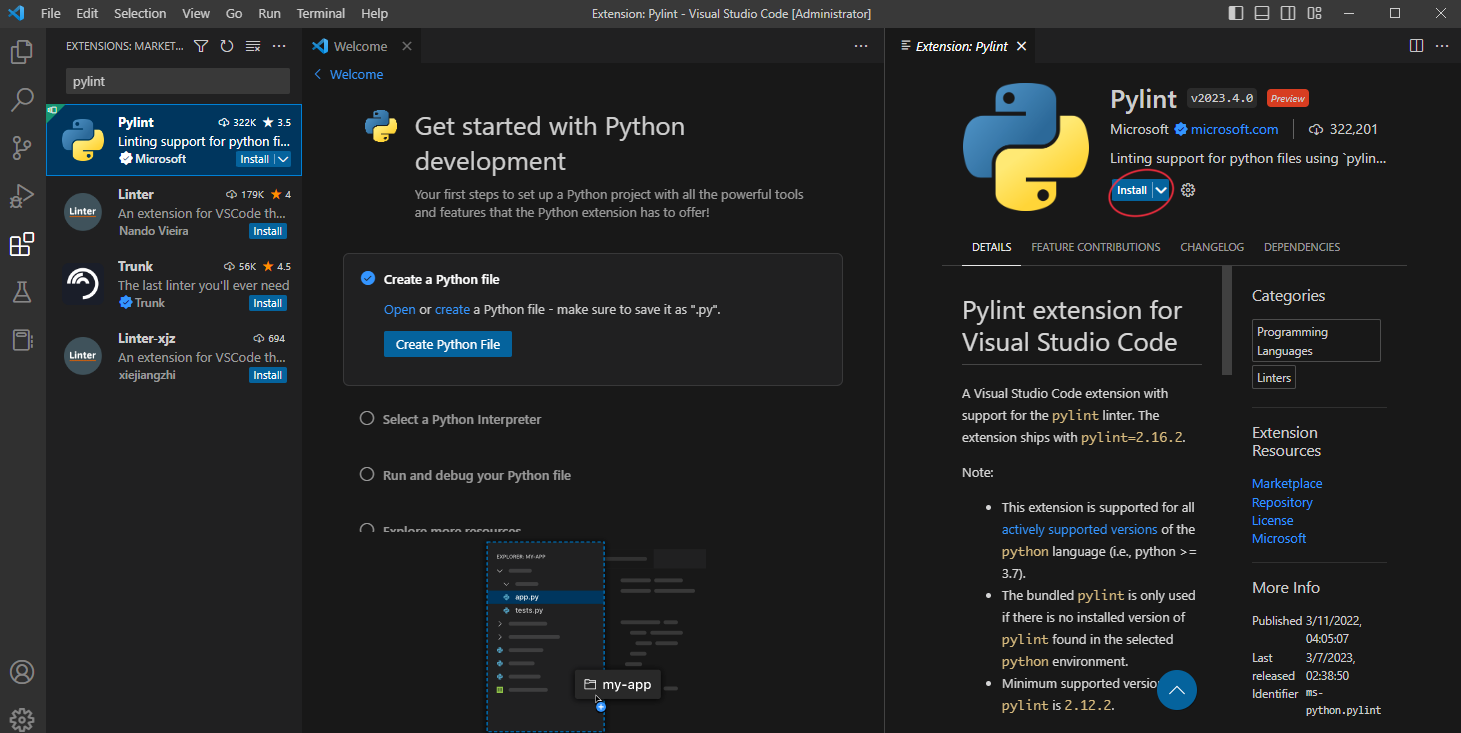Select the Extensions icon in the activity bar
Image resolution: width=1461 pixels, height=733 pixels.
click(x=22, y=244)
